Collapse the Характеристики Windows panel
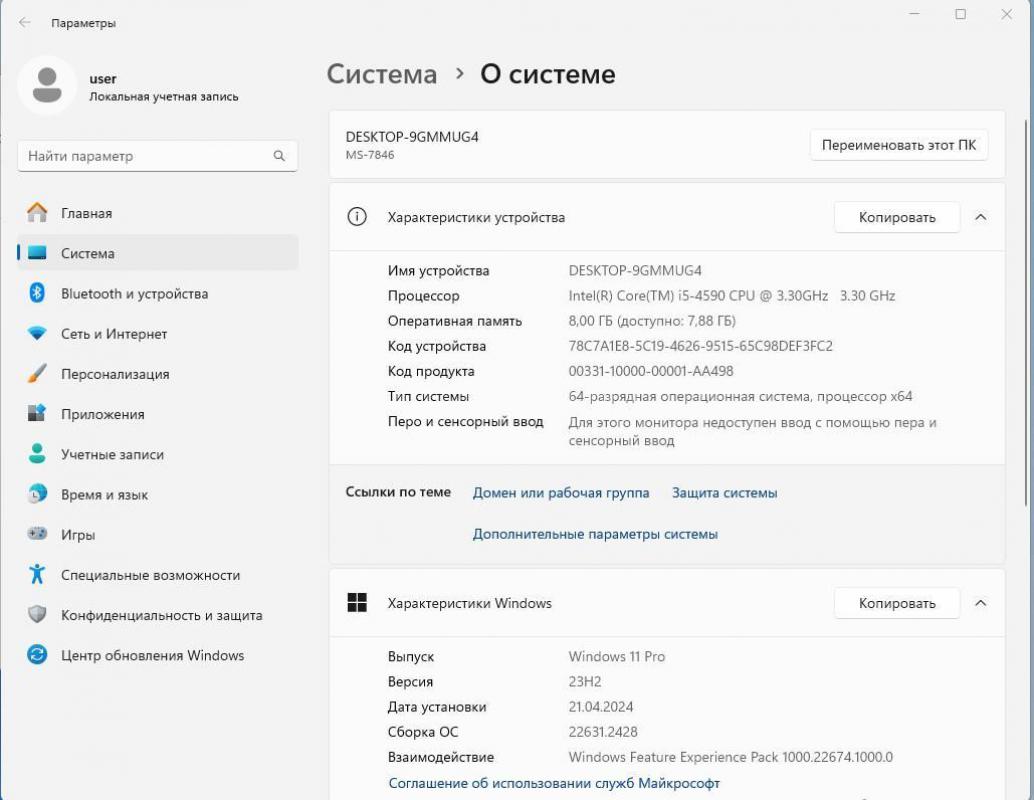 click(x=981, y=603)
